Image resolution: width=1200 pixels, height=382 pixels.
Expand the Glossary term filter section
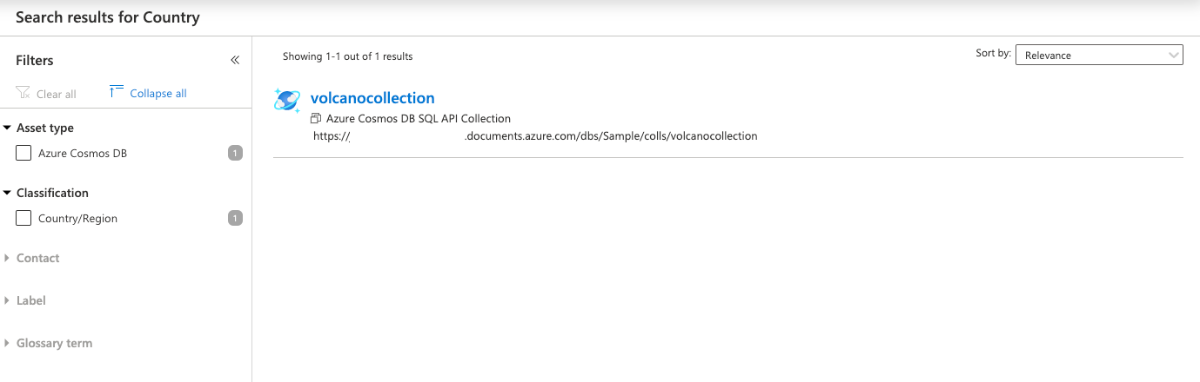(x=48, y=343)
